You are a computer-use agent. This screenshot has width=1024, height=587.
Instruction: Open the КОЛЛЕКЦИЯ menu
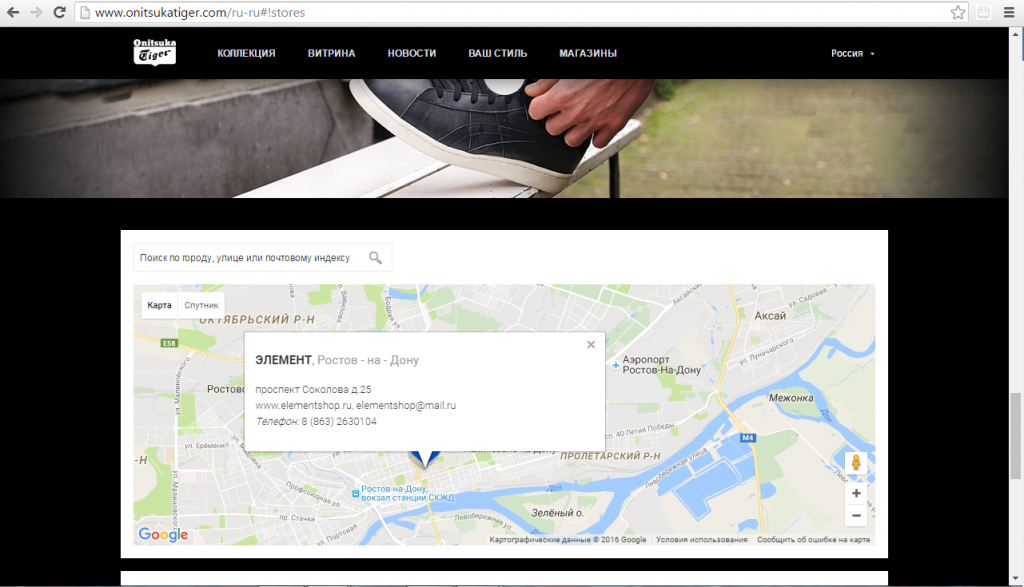(x=246, y=53)
